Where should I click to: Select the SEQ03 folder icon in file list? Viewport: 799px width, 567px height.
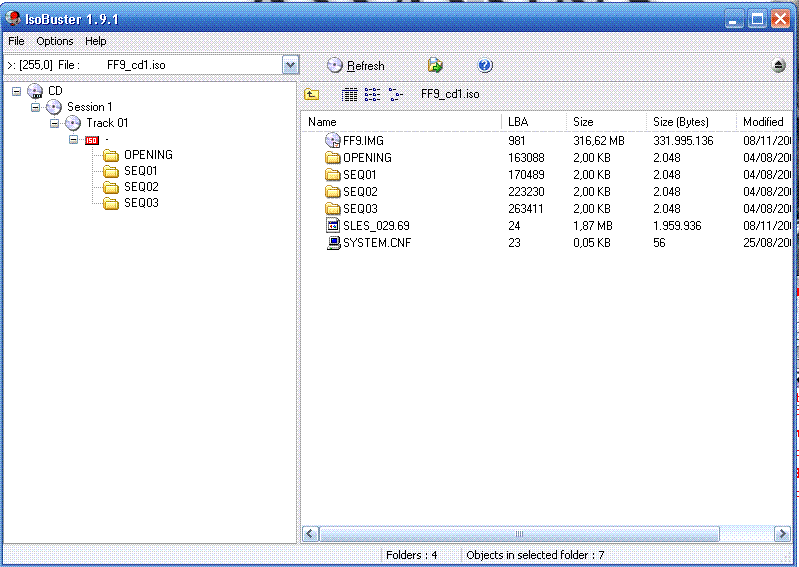click(x=333, y=208)
